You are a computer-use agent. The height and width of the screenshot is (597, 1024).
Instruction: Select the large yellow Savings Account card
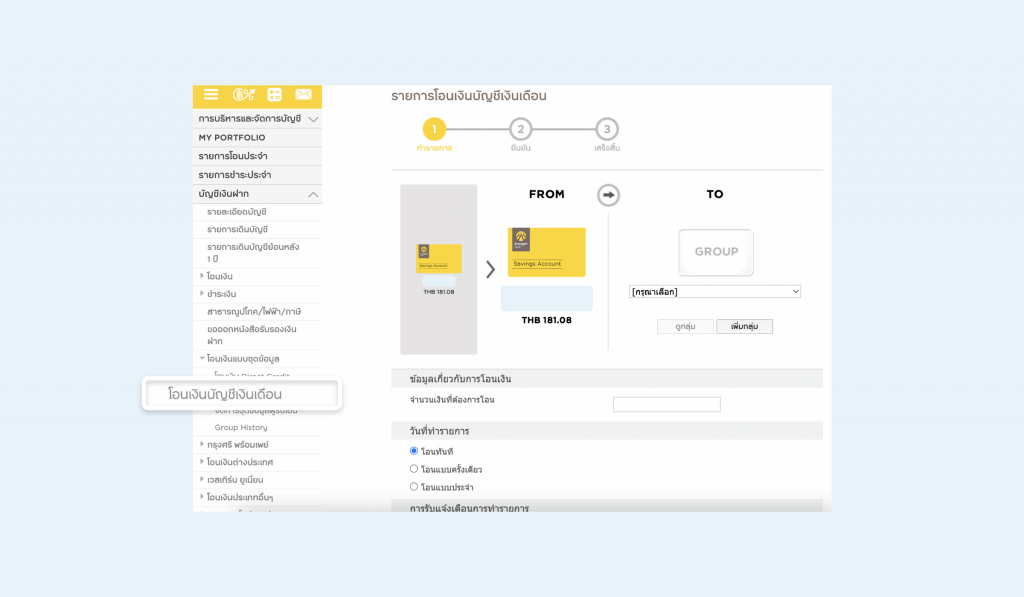click(x=546, y=252)
